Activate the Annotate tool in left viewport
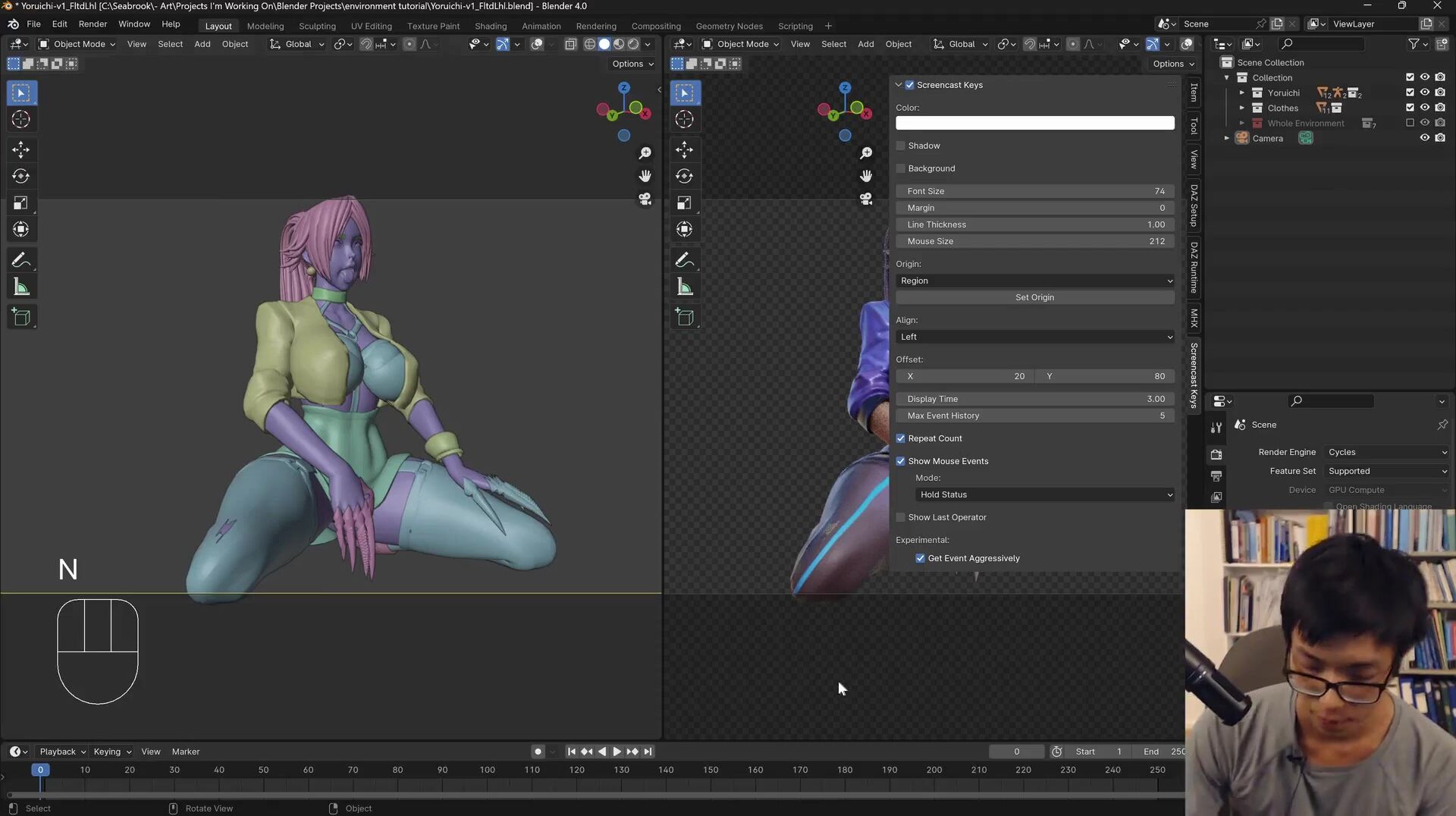Screen dimensions: 1456x816 coord(21,260)
